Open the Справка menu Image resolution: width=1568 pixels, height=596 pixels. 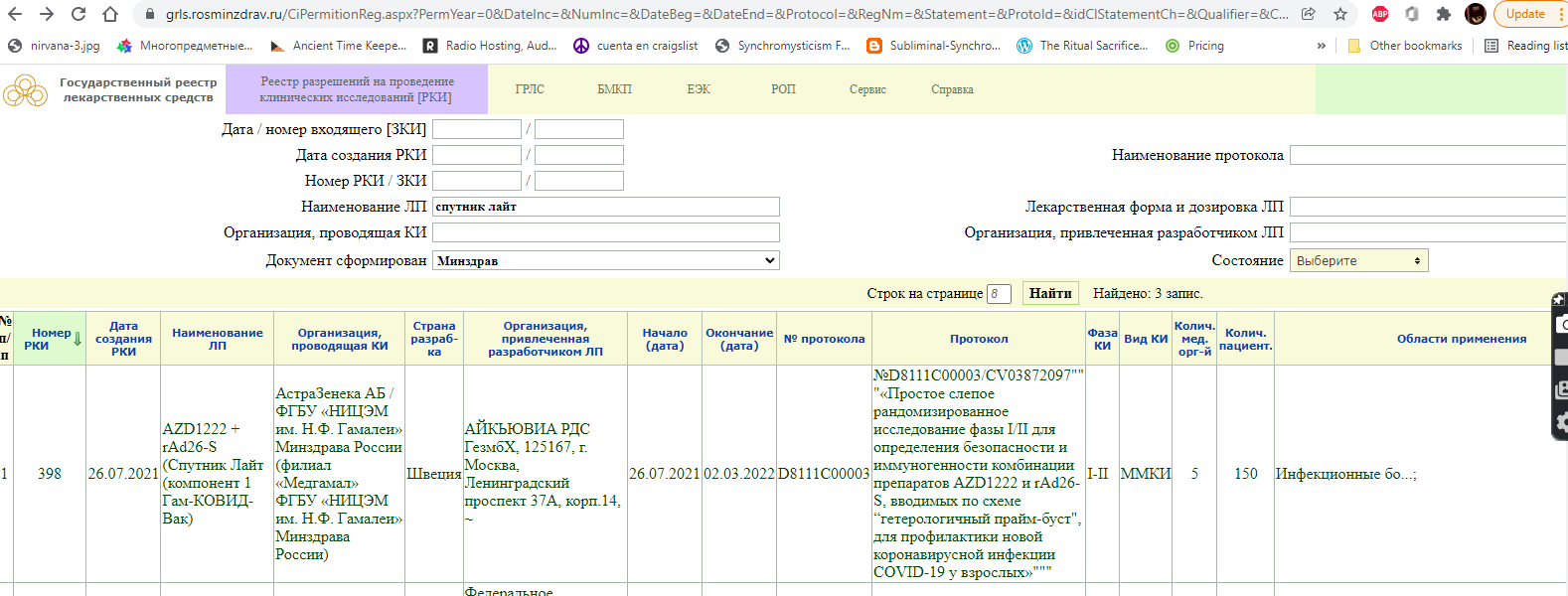[952, 89]
